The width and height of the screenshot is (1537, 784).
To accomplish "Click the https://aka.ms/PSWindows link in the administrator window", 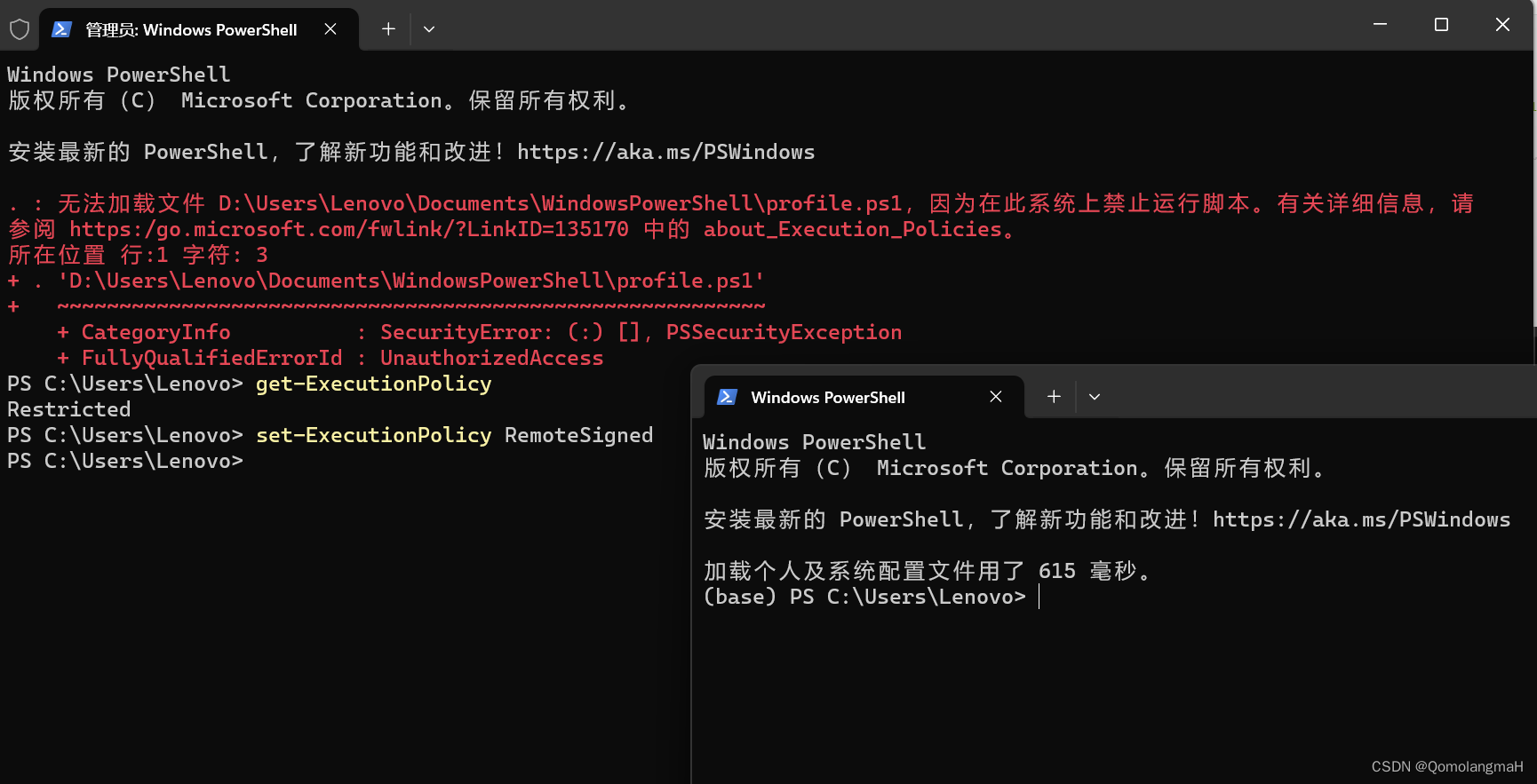I will click(666, 152).
